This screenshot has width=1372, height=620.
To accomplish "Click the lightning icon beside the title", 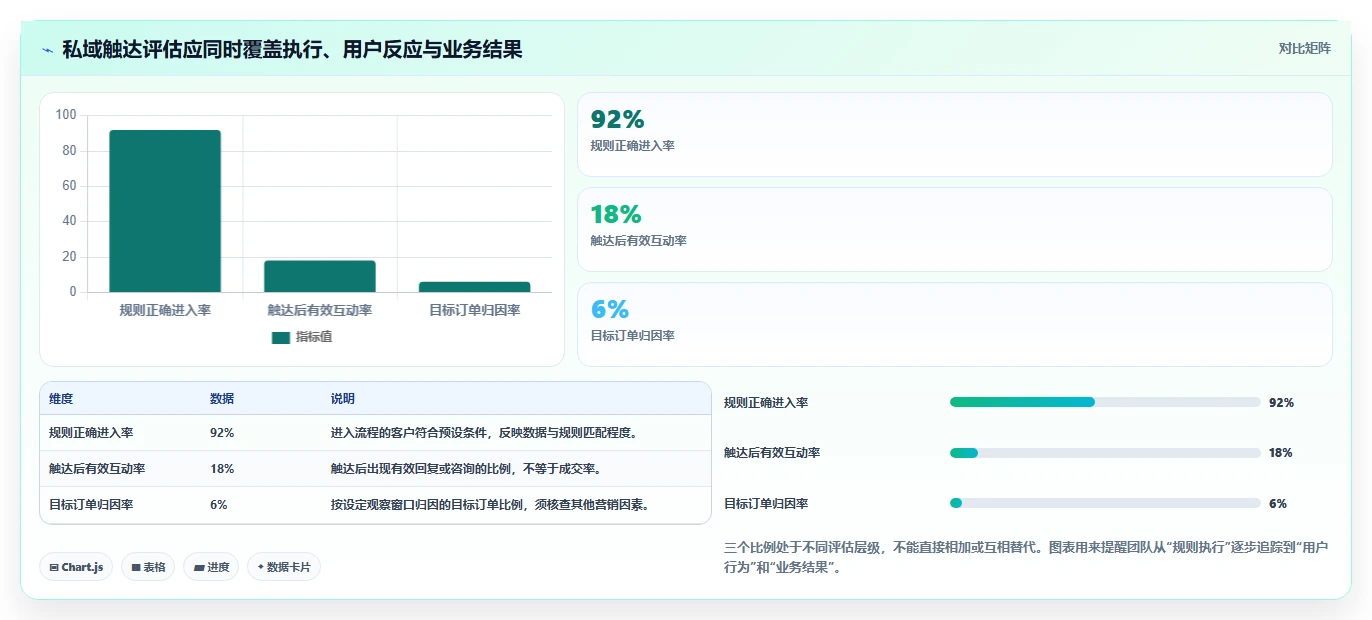I will tap(48, 50).
